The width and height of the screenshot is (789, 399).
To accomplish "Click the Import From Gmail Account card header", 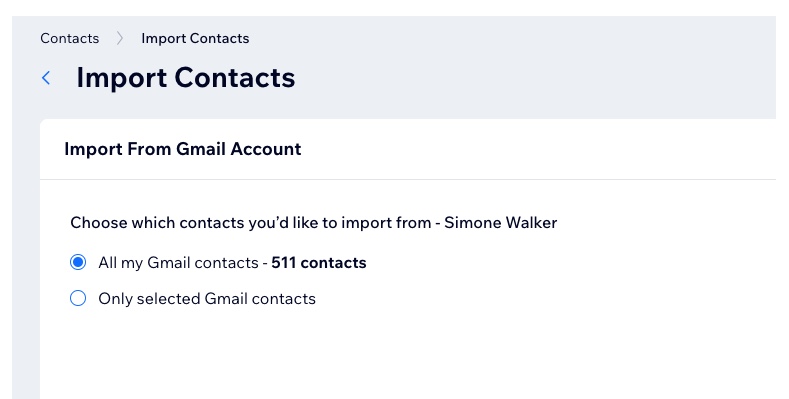I will pyautogui.click(x=408, y=149).
